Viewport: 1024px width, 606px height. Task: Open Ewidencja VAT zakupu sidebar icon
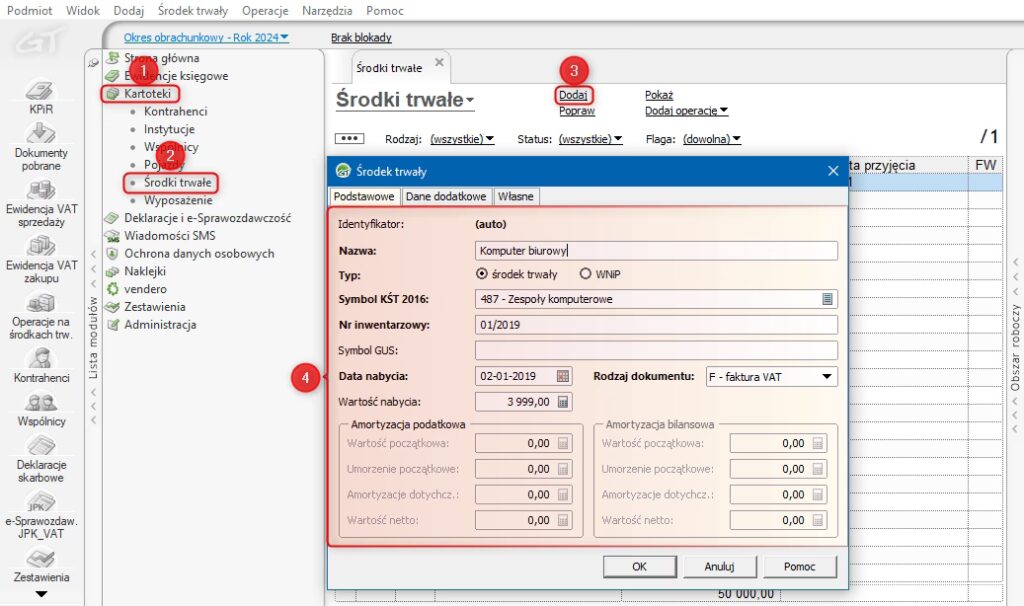pyautogui.click(x=41, y=247)
